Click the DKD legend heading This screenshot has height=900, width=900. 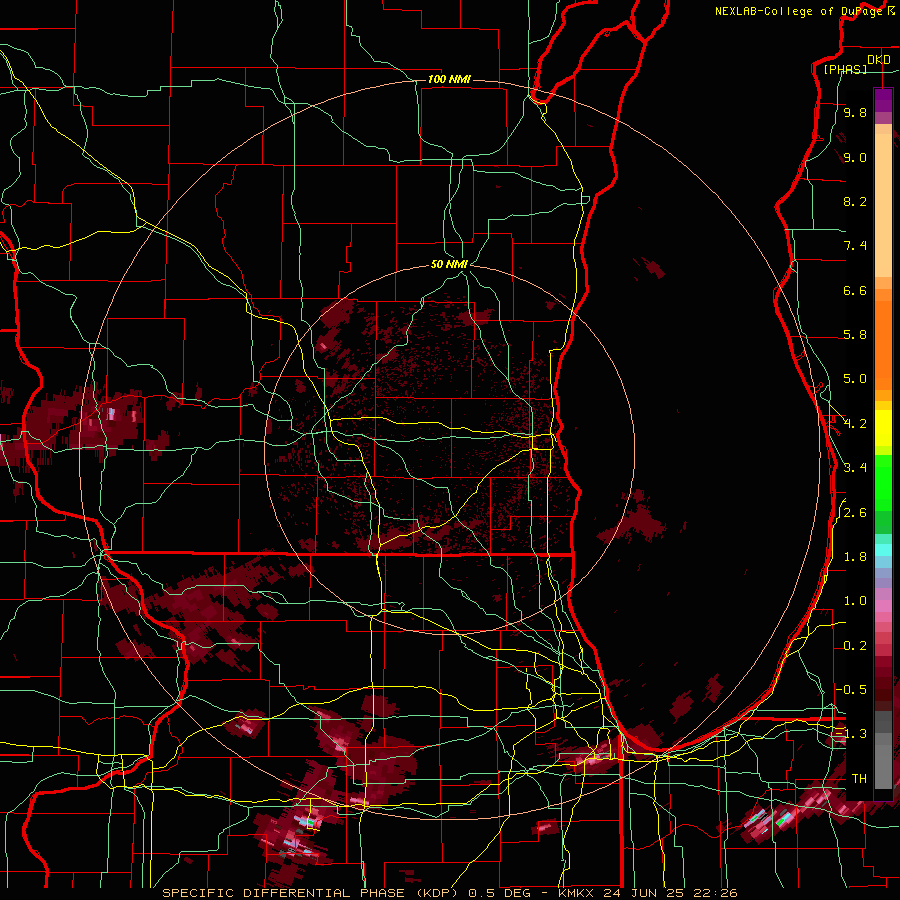pos(879,60)
